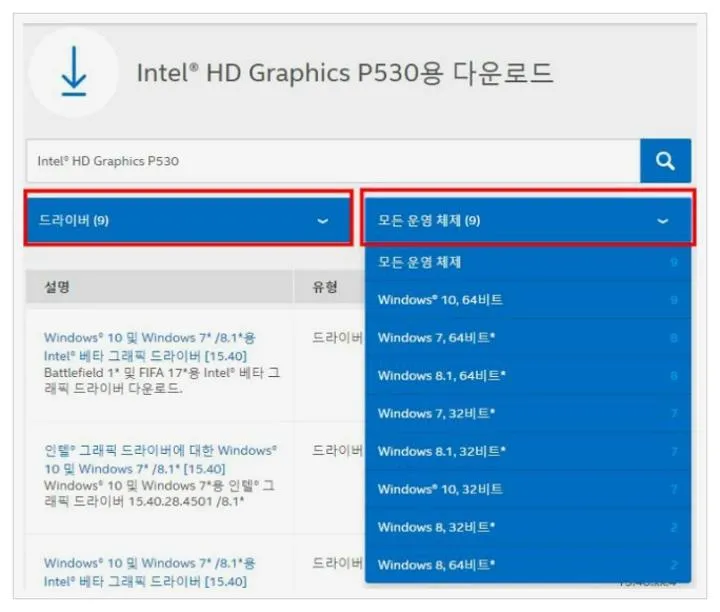Select 모든 운영 체제 option in list
The height and width of the screenshot is (612, 720).
point(528,262)
